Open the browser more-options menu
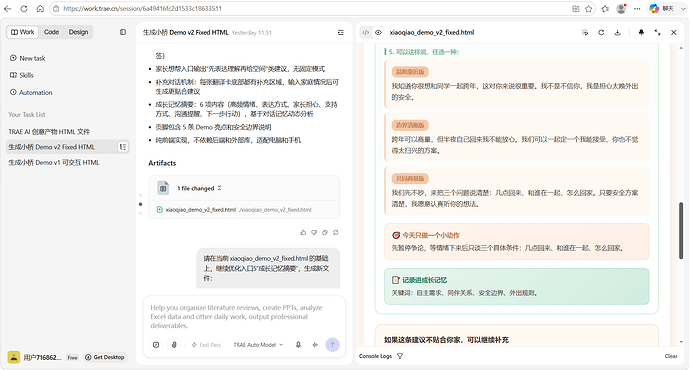The width and height of the screenshot is (690, 370). pos(637,8)
